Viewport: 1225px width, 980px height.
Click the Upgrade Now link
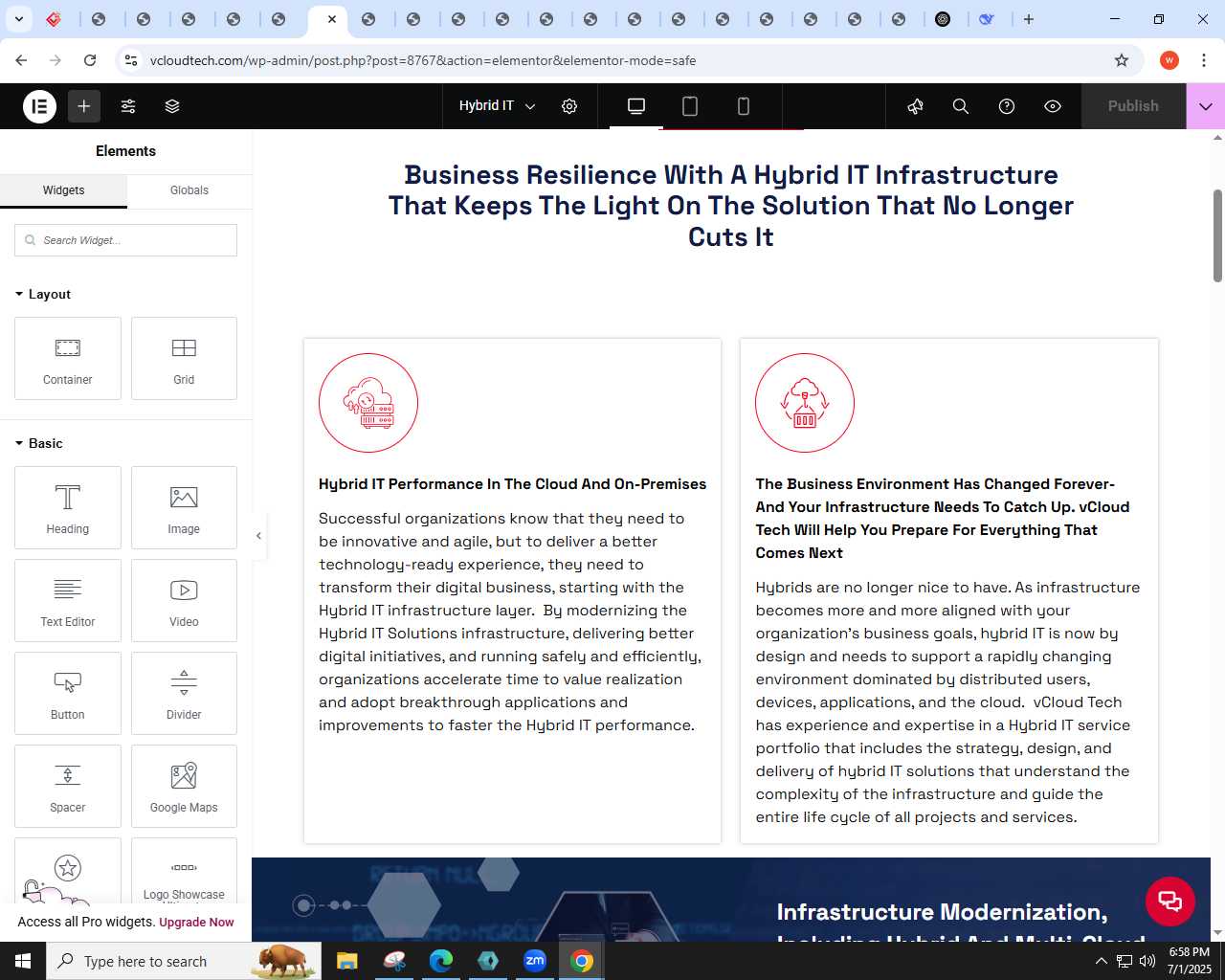pyautogui.click(x=196, y=923)
